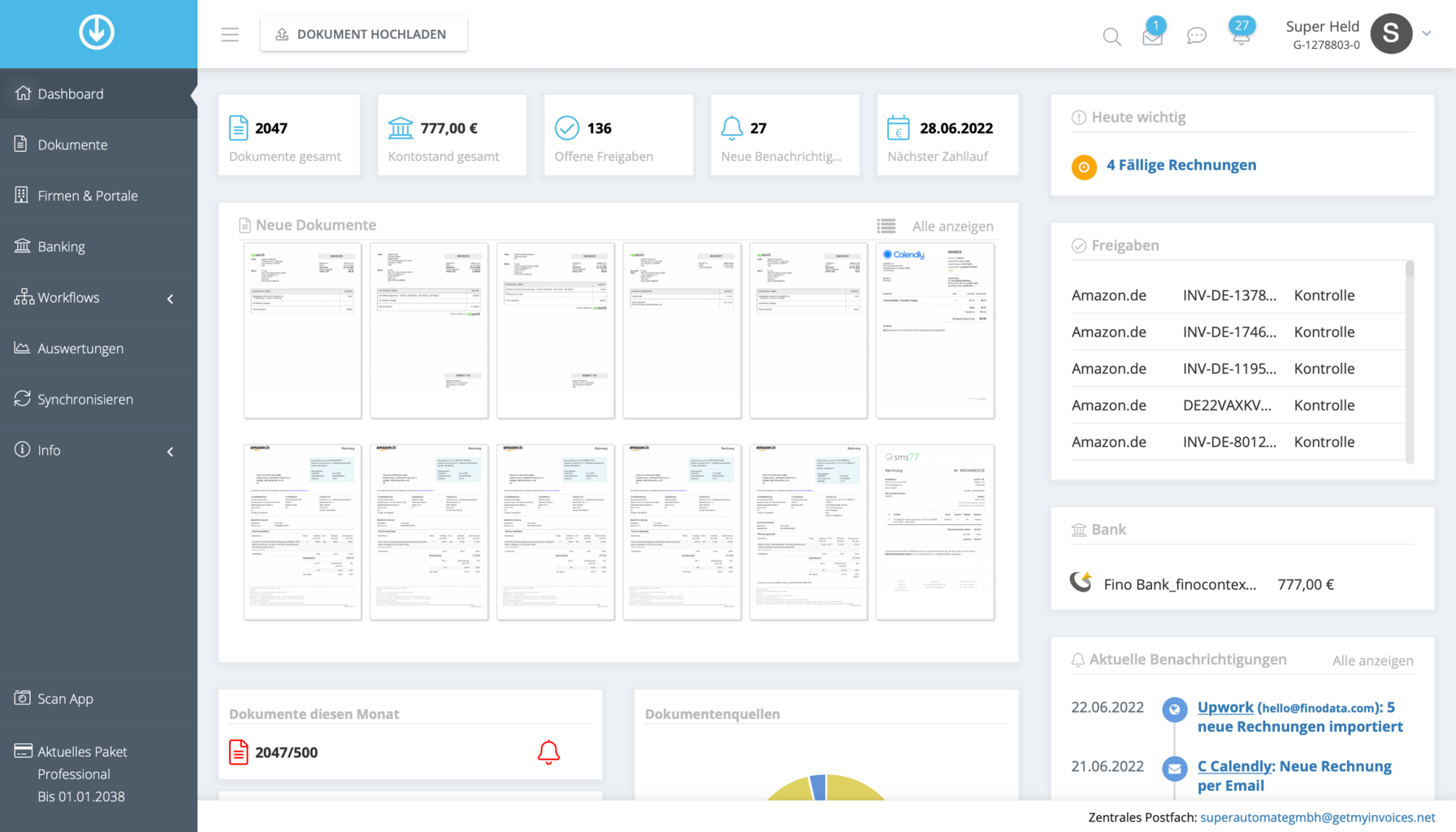Toggle the hamburger sidebar menu
The width and height of the screenshot is (1456, 832).
[230, 34]
